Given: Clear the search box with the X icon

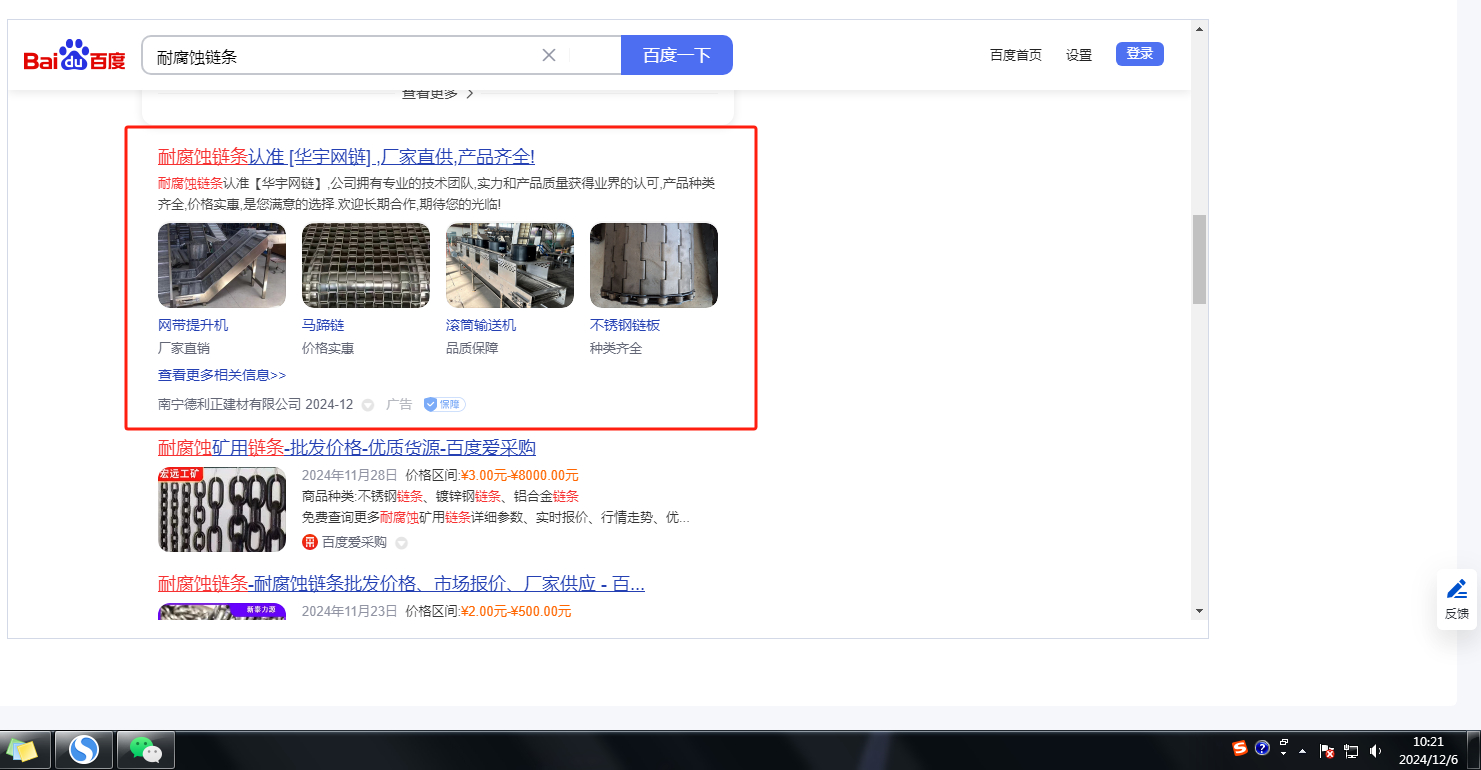Looking at the screenshot, I should tap(549, 55).
